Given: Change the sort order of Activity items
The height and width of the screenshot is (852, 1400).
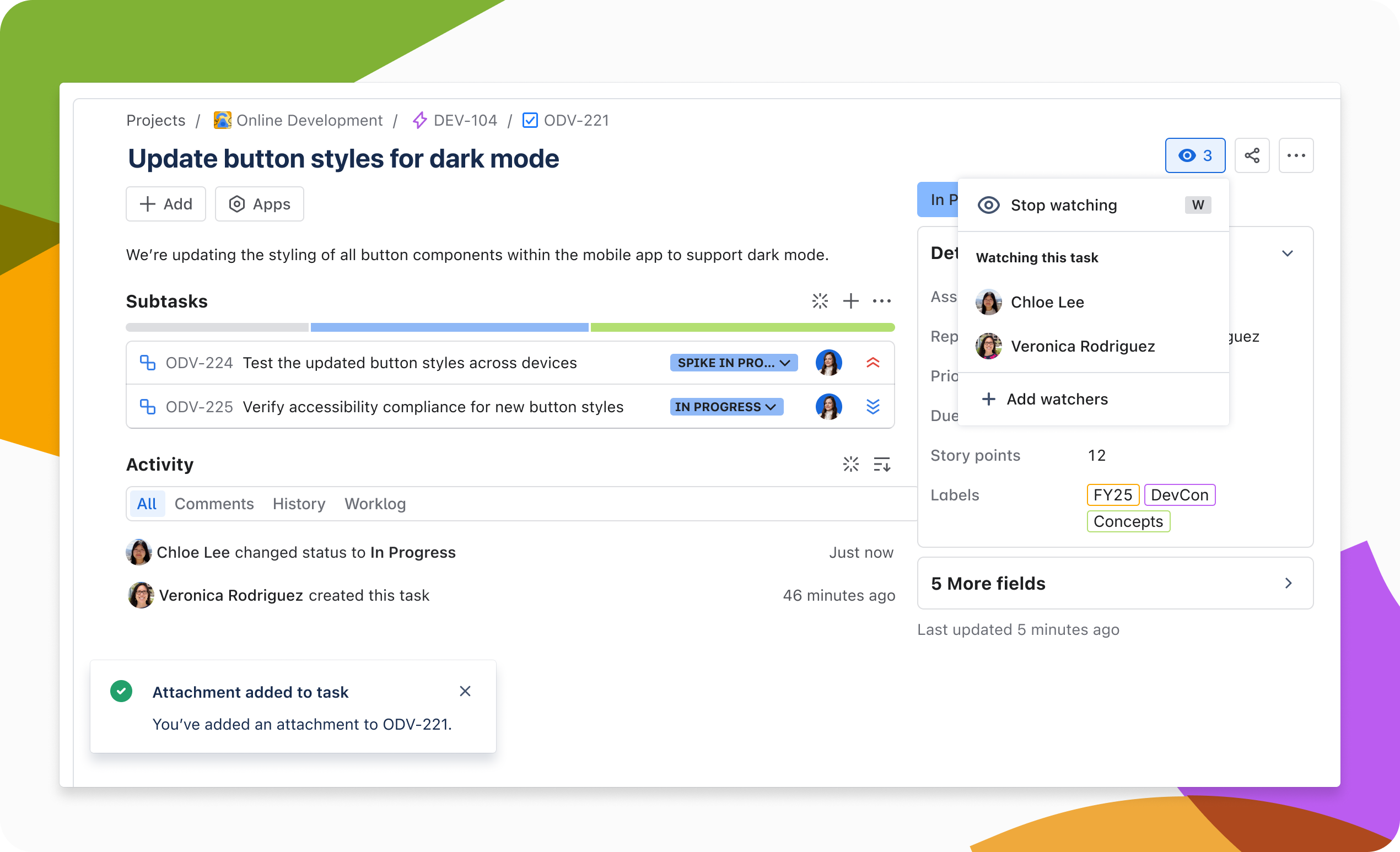Looking at the screenshot, I should 882,464.
